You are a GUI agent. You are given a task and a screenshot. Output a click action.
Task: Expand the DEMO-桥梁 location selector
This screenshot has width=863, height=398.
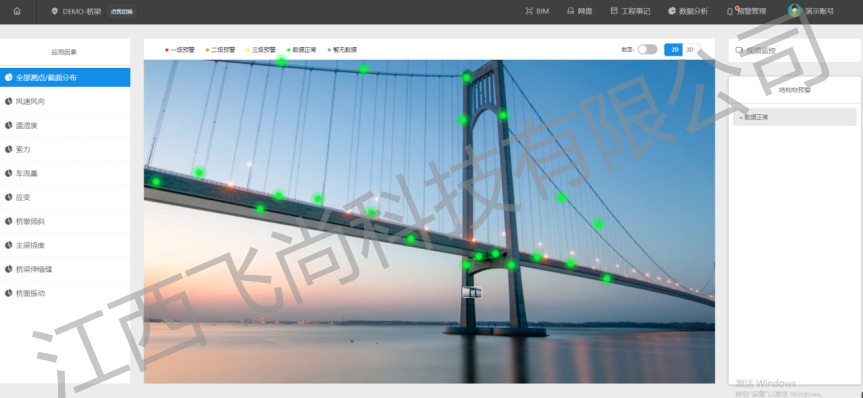click(x=77, y=11)
